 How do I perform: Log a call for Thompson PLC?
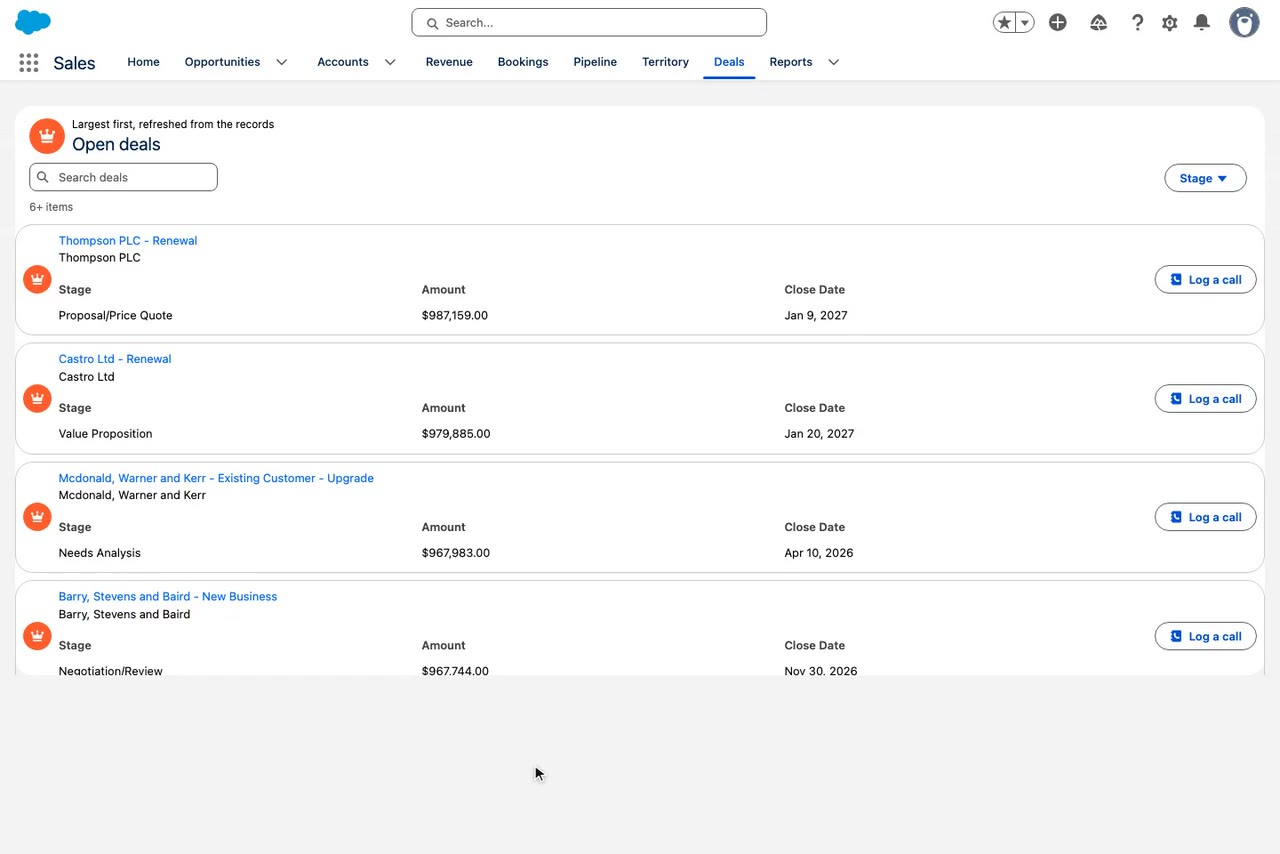[x=1205, y=280]
